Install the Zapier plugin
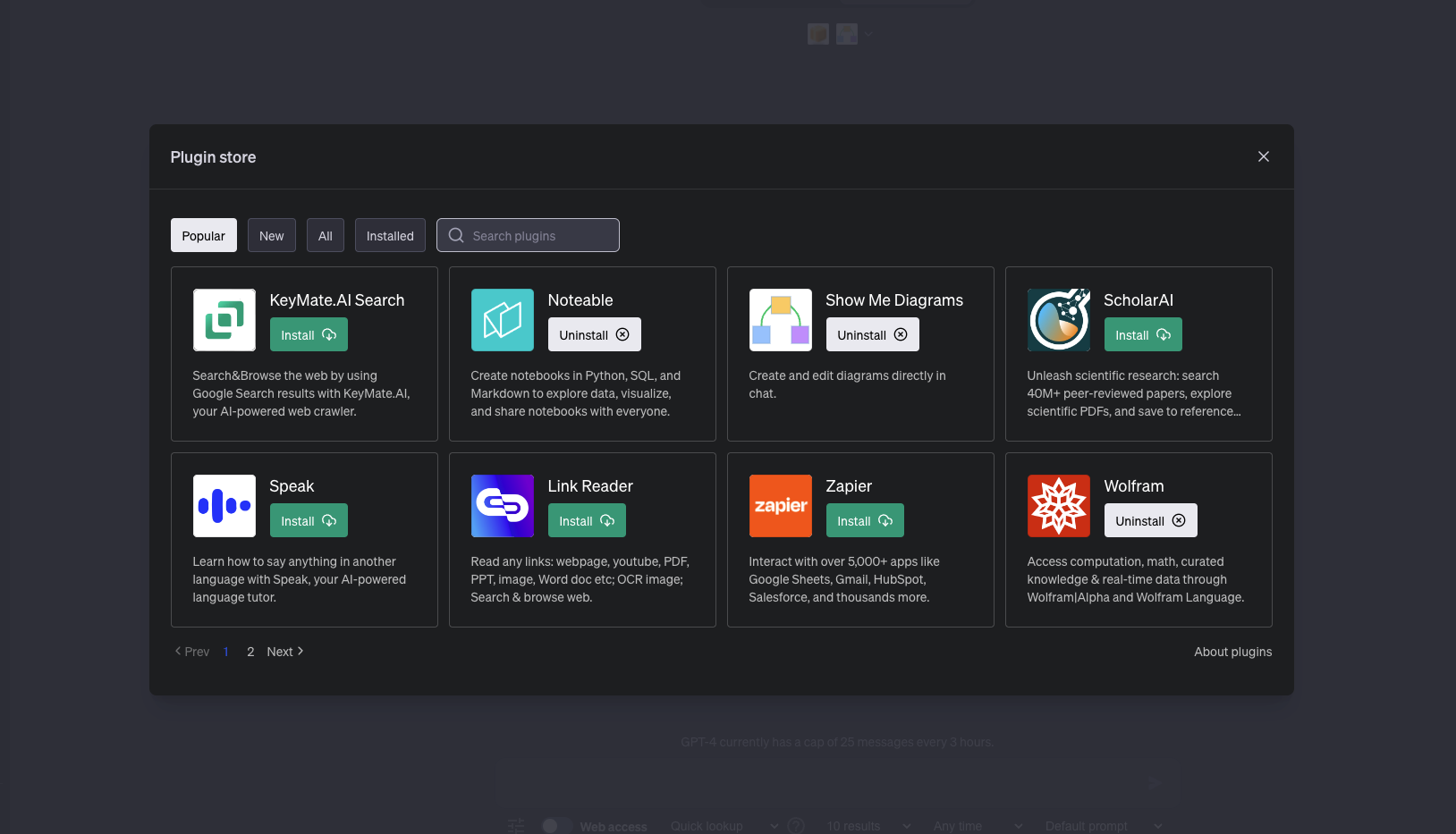1456x834 pixels. click(864, 521)
